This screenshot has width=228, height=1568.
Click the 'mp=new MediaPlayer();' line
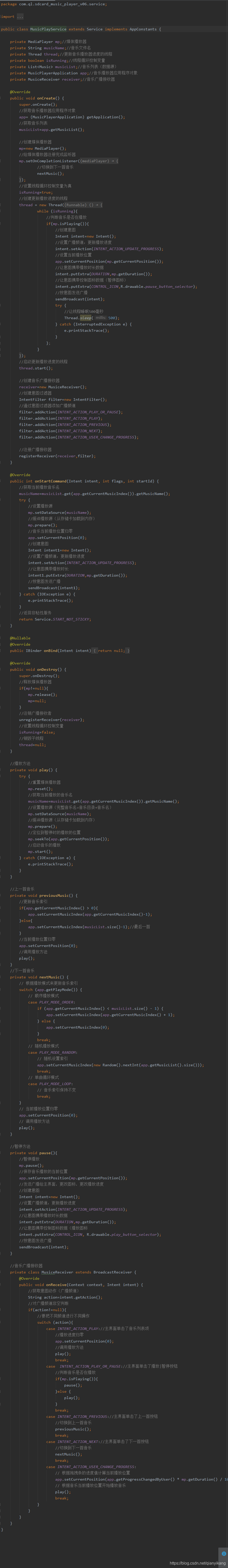[x=43, y=148]
